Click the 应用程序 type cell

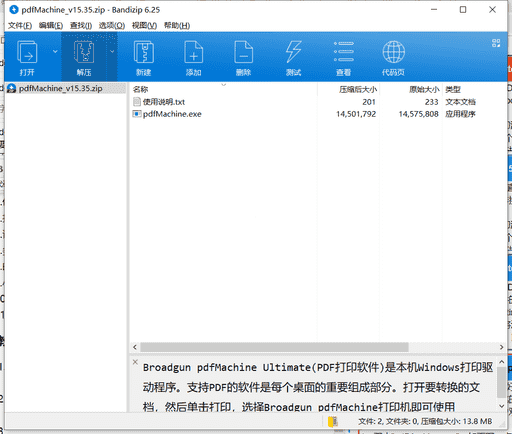coord(460,114)
